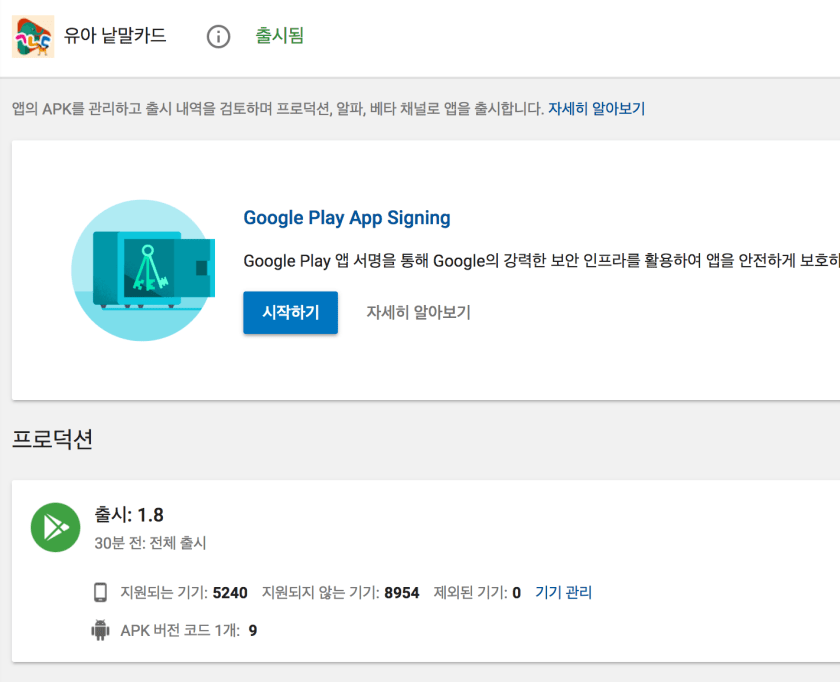Click the unsupported devices count 8954
The image size is (840, 682).
[x=402, y=593]
